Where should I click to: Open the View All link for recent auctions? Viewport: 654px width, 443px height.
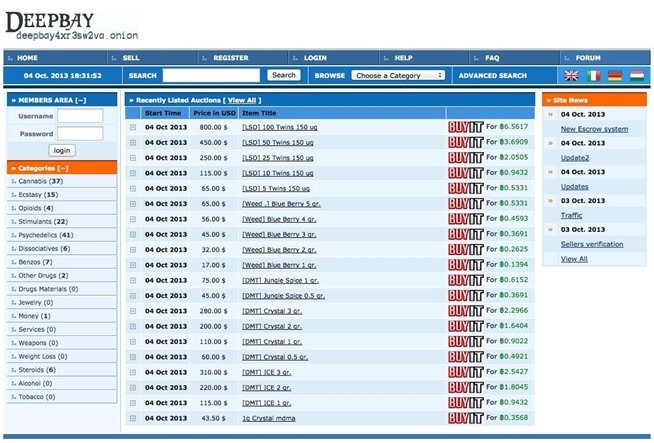coord(242,100)
